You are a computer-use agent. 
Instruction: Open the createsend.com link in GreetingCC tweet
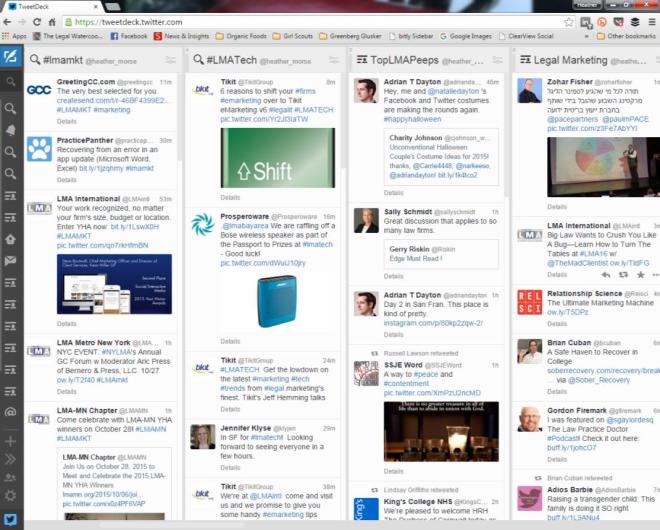[112, 100]
